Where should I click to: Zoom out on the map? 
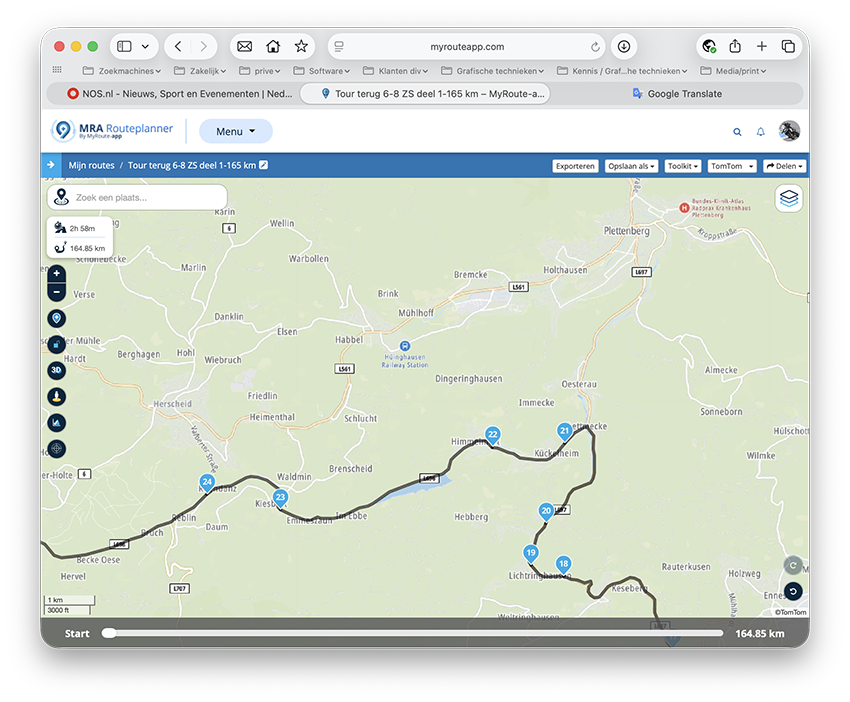(56, 292)
